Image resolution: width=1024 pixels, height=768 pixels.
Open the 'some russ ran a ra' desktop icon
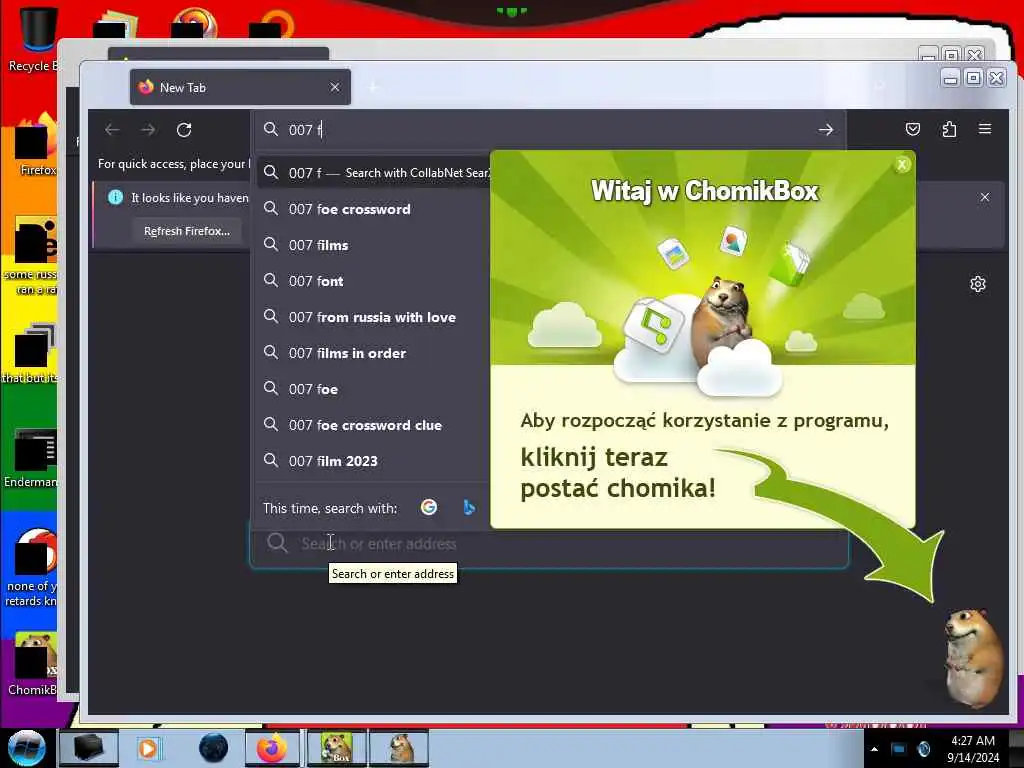coord(31,256)
